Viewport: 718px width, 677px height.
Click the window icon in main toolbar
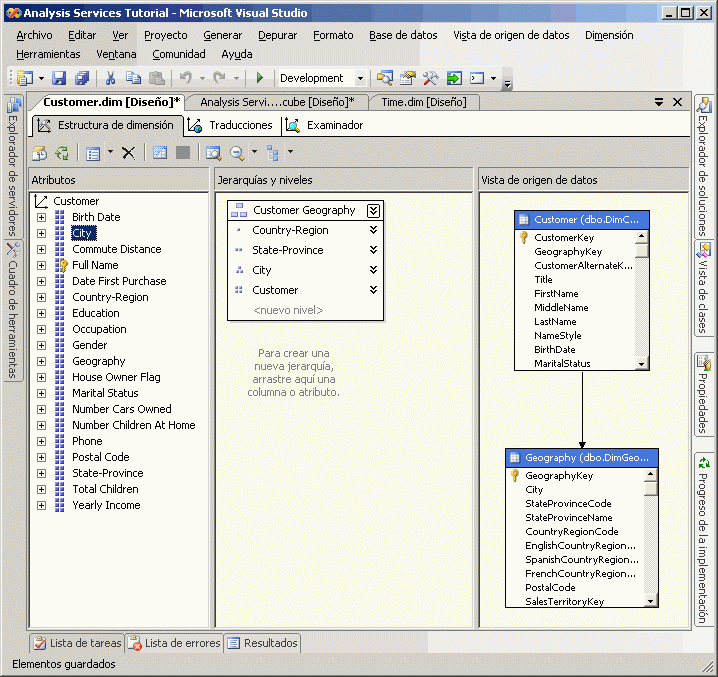(477, 78)
